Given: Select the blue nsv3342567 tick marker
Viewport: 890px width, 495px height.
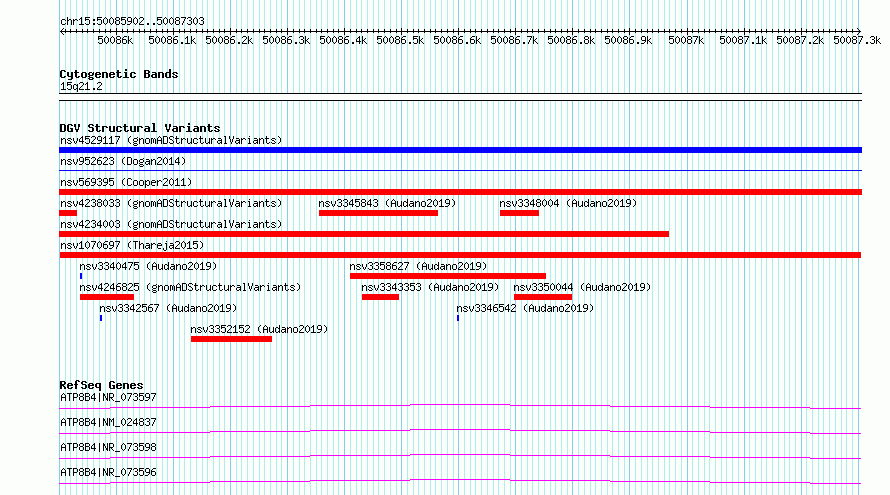Looking at the screenshot, I should (x=101, y=318).
